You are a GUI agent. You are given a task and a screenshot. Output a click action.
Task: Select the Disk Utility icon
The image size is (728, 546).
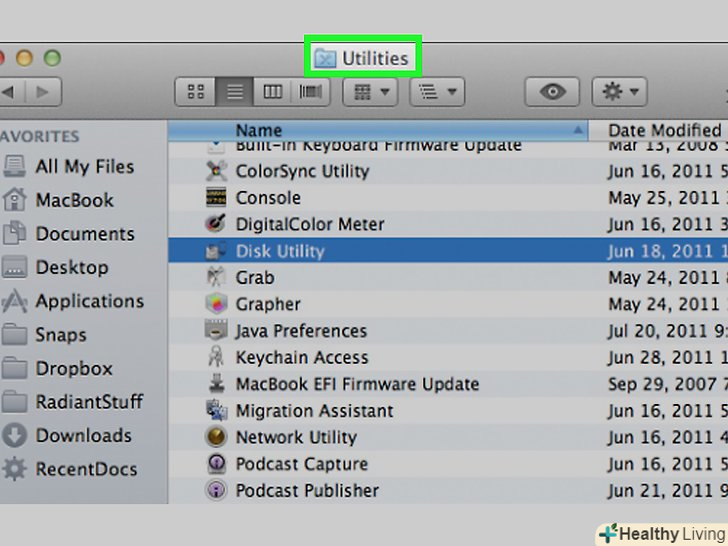216,251
